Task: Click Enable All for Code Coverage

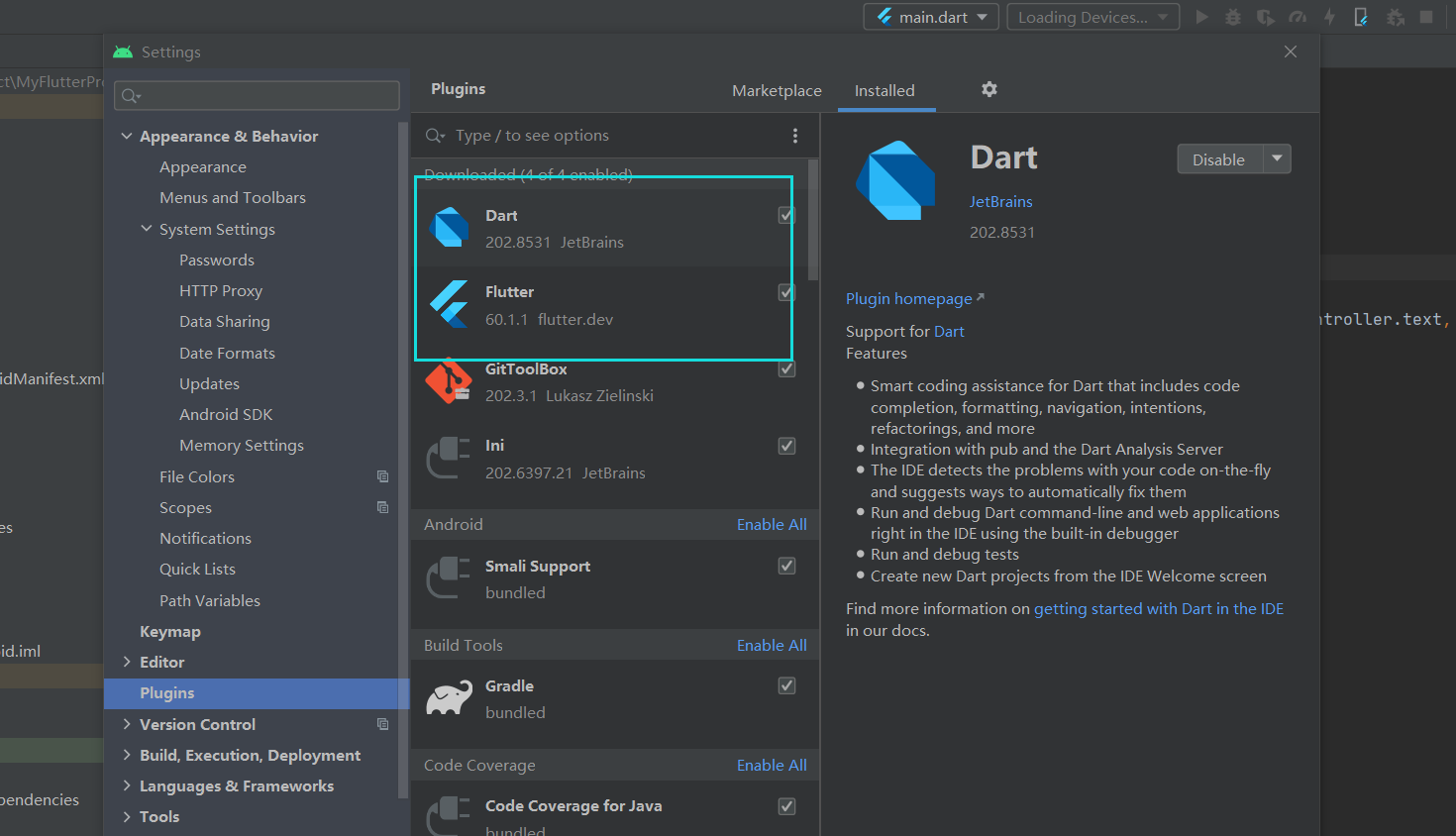Action: (772, 765)
